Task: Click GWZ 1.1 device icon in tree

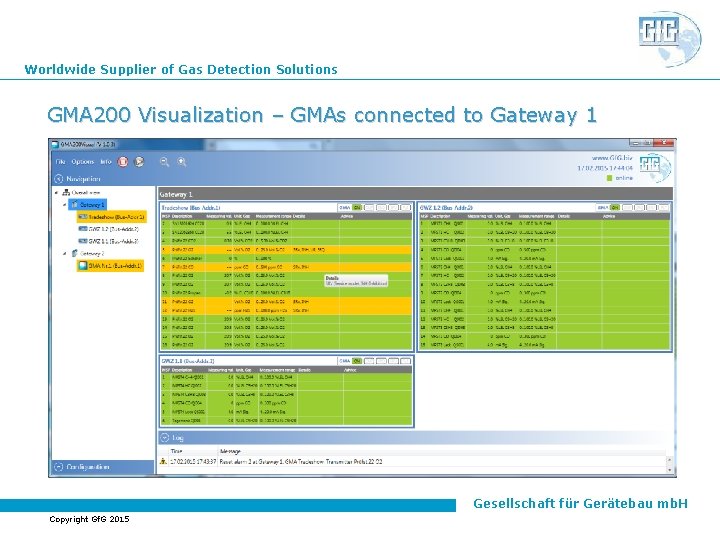Action: 83,241
